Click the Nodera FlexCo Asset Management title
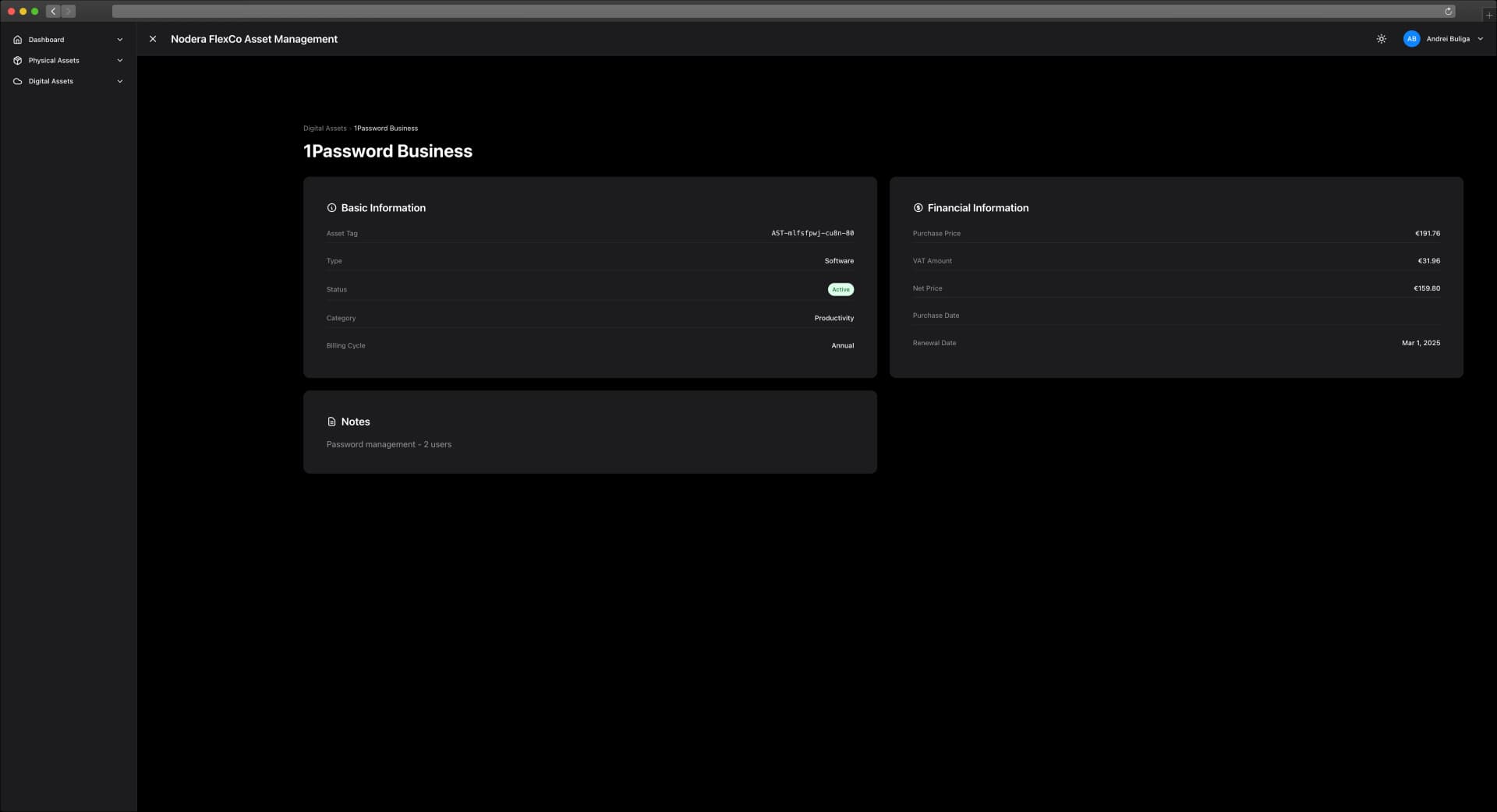Screen dimensions: 1497x812 [254, 39]
